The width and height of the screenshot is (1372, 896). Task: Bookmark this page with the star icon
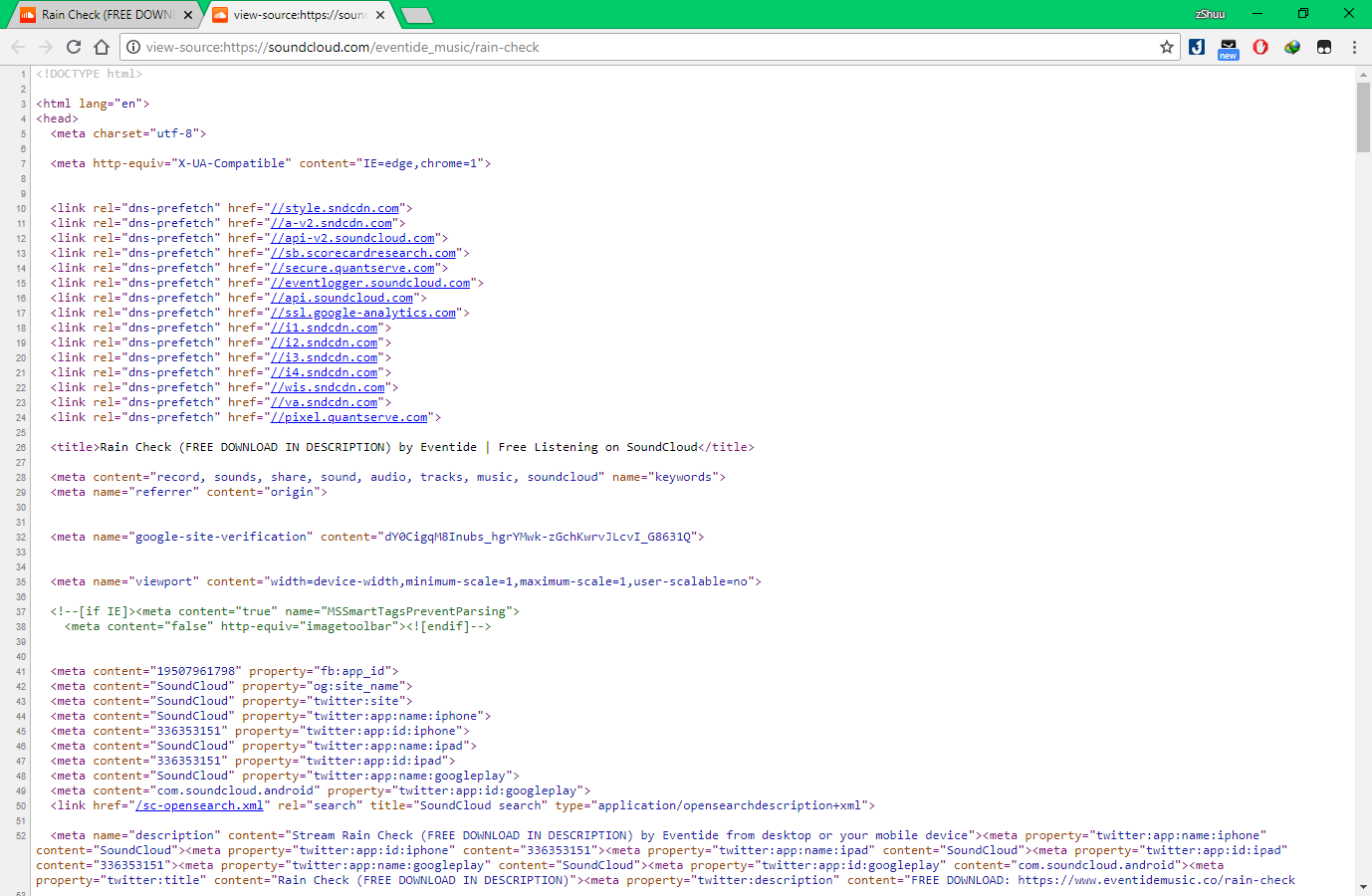[1167, 47]
